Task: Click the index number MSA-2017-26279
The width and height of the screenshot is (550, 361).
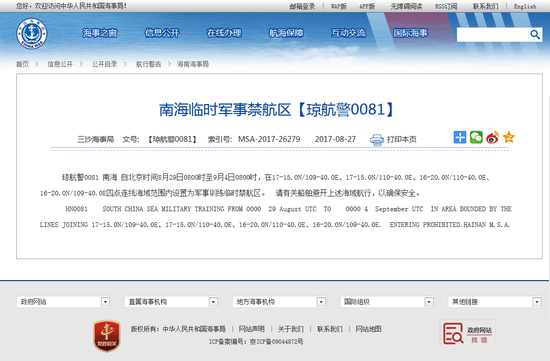Action: [x=269, y=139]
